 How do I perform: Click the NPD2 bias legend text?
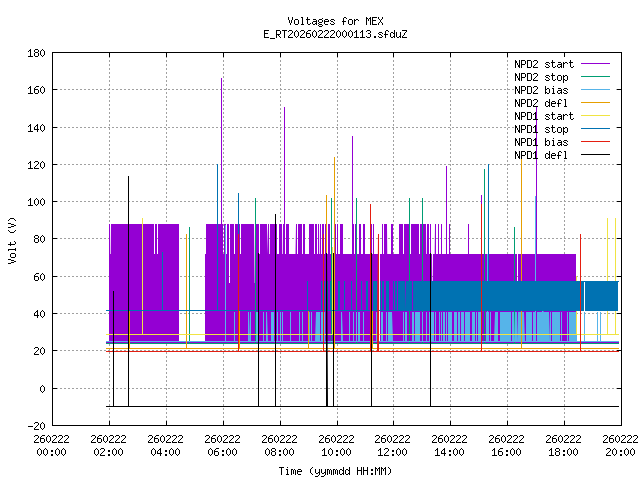541,89
